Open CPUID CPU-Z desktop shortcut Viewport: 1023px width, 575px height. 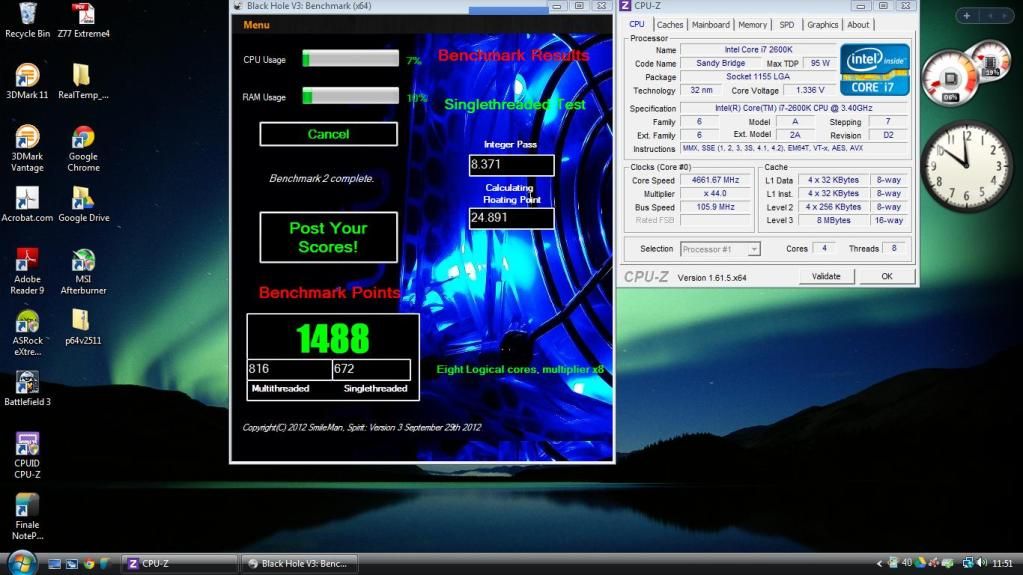click(x=27, y=456)
